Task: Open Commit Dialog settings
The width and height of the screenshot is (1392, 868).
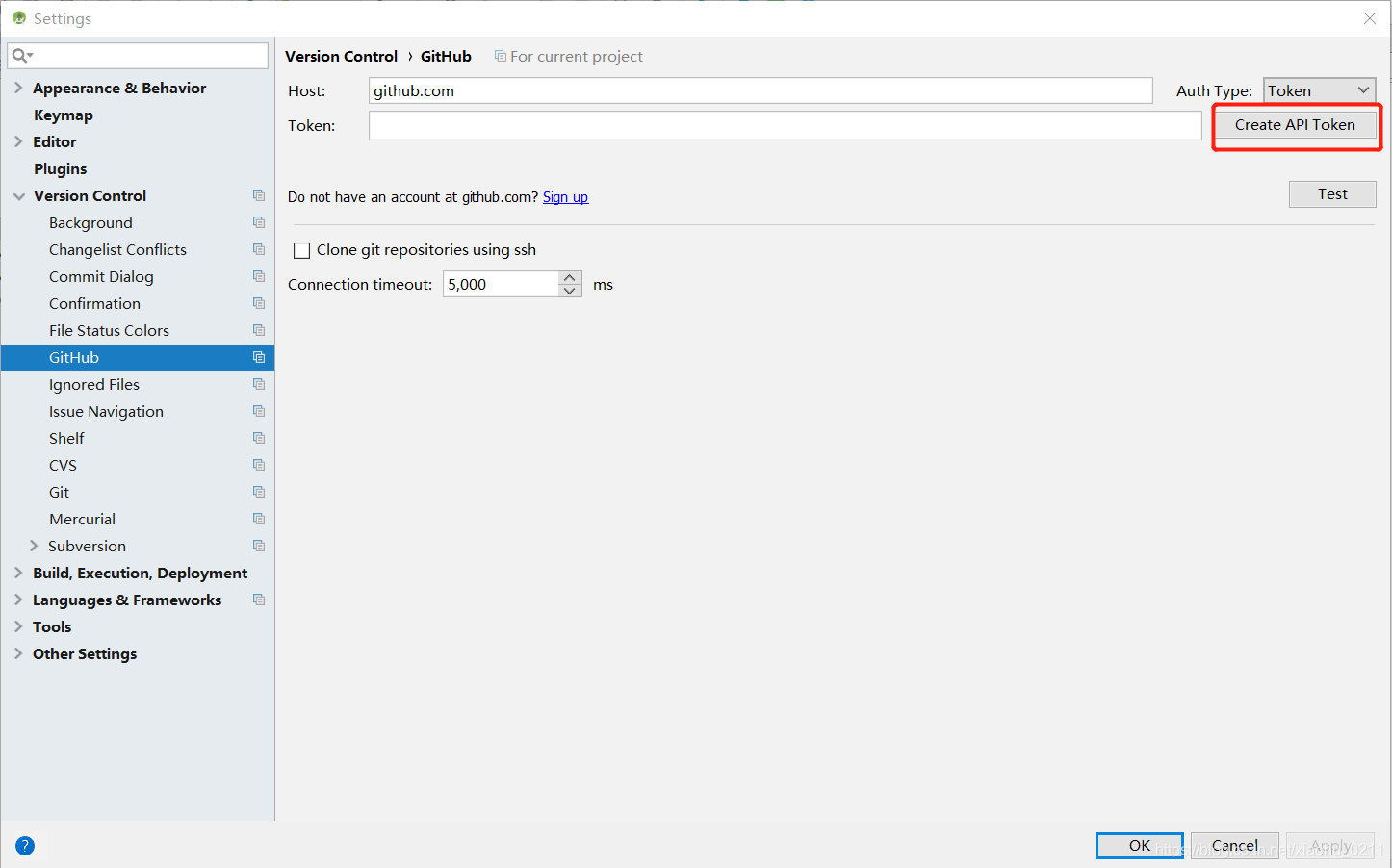Action: coord(101,276)
